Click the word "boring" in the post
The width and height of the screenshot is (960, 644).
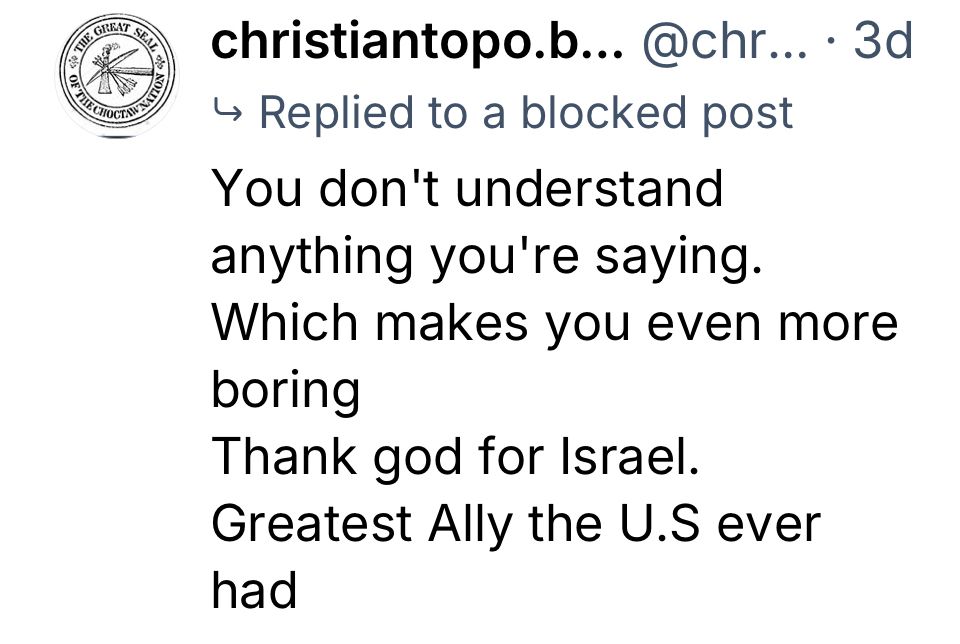[285, 390]
